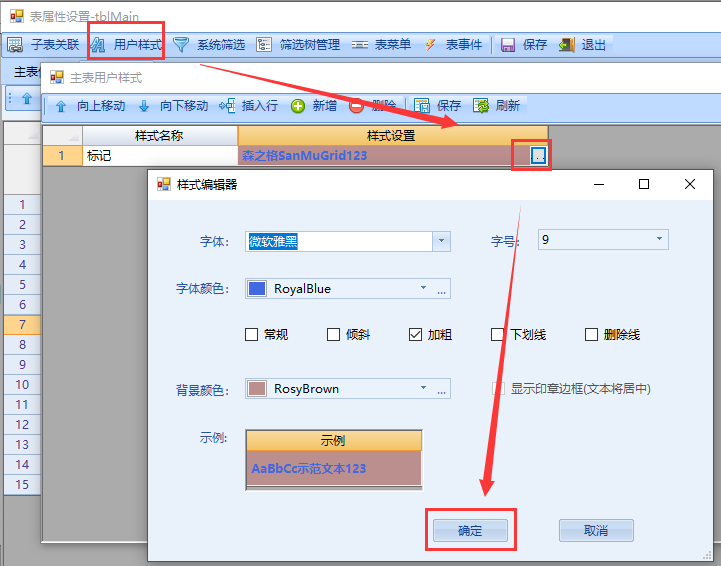Click the 向上移动 arrow icon in 主表用户样式
Image resolution: width=721 pixels, height=566 pixels.
click(x=61, y=106)
